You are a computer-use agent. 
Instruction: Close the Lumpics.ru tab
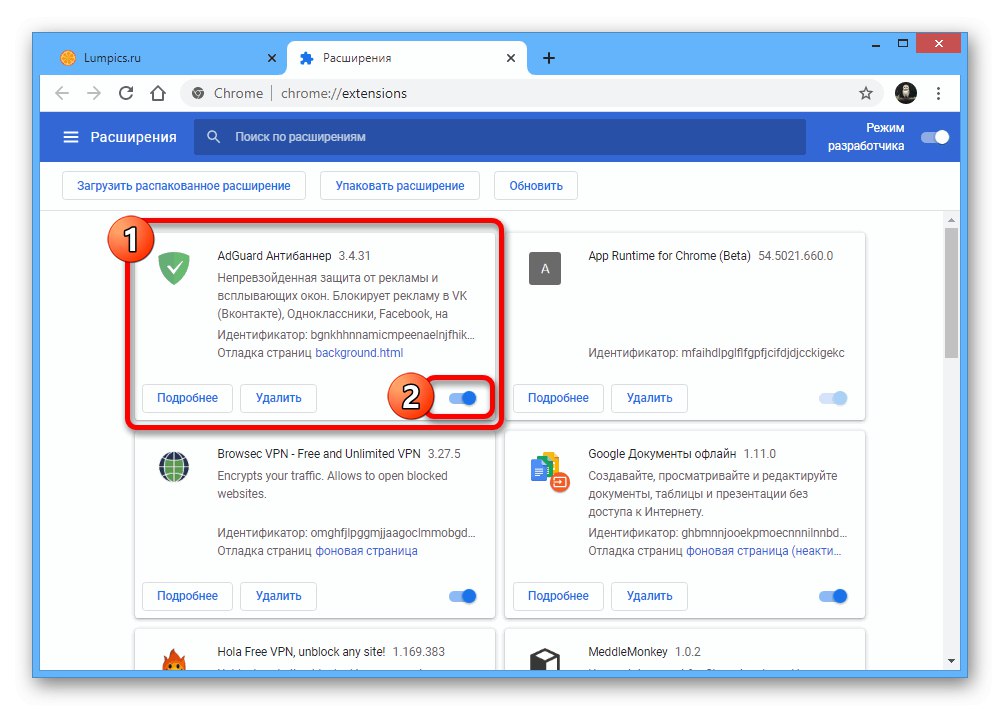click(272, 58)
